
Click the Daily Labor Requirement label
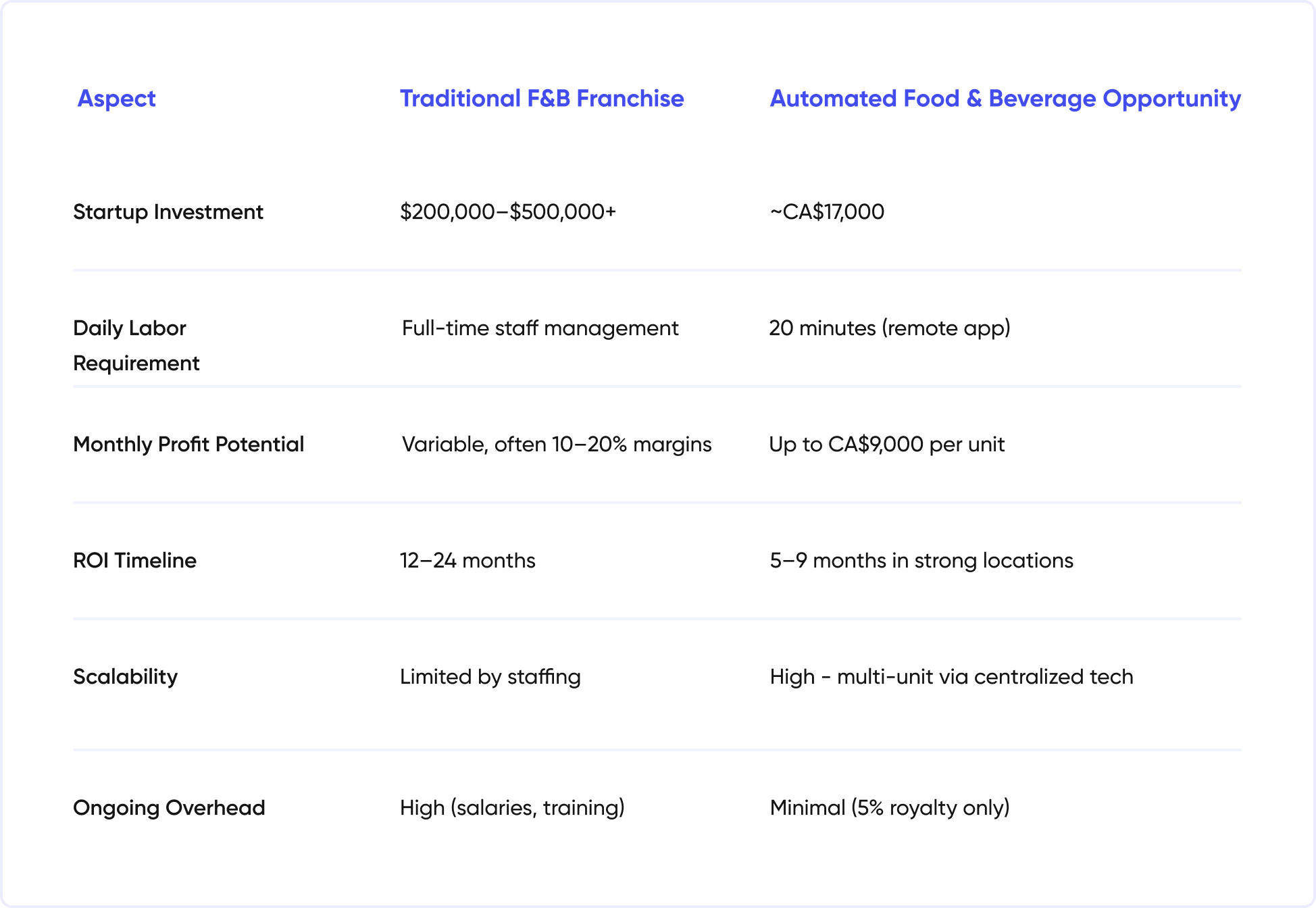tap(136, 345)
